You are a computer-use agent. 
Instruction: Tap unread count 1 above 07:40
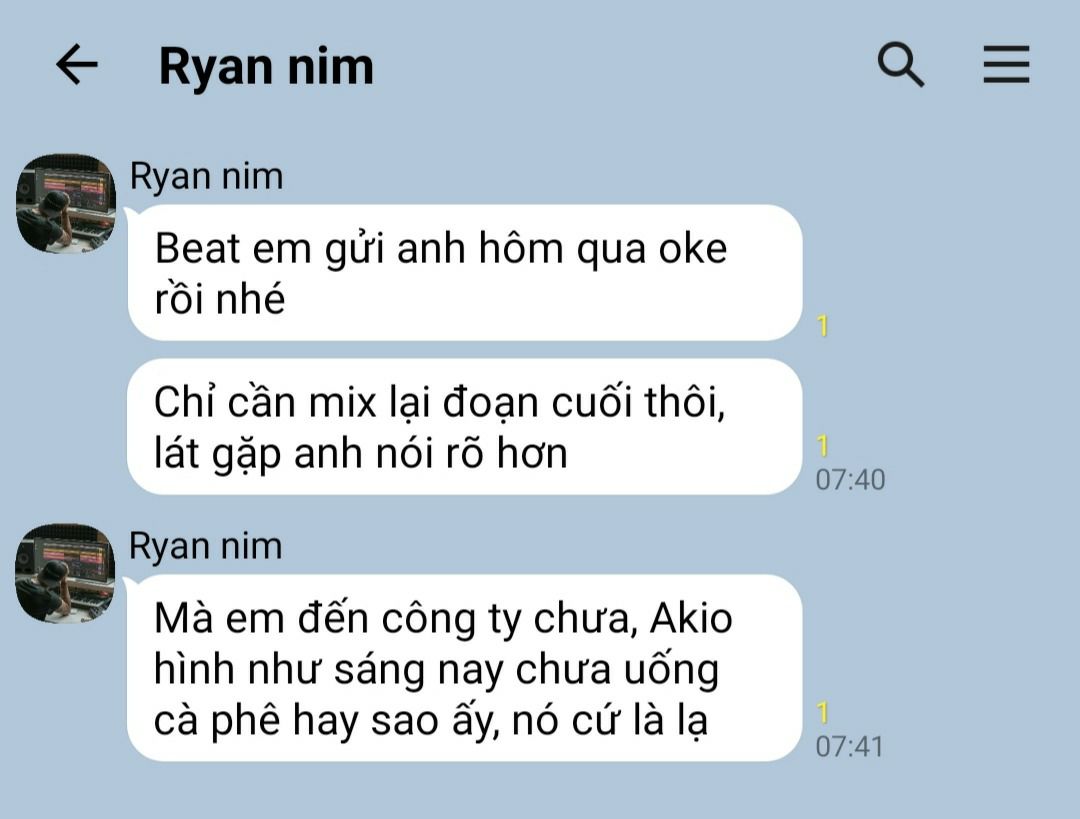click(822, 446)
